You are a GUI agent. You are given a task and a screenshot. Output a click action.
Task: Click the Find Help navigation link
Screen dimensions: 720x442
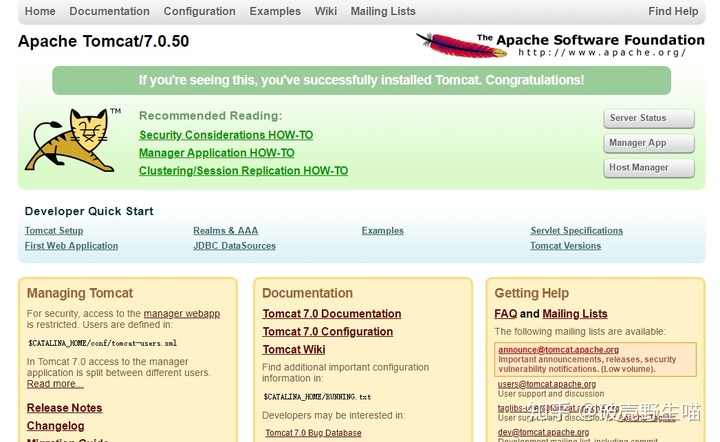click(x=673, y=11)
